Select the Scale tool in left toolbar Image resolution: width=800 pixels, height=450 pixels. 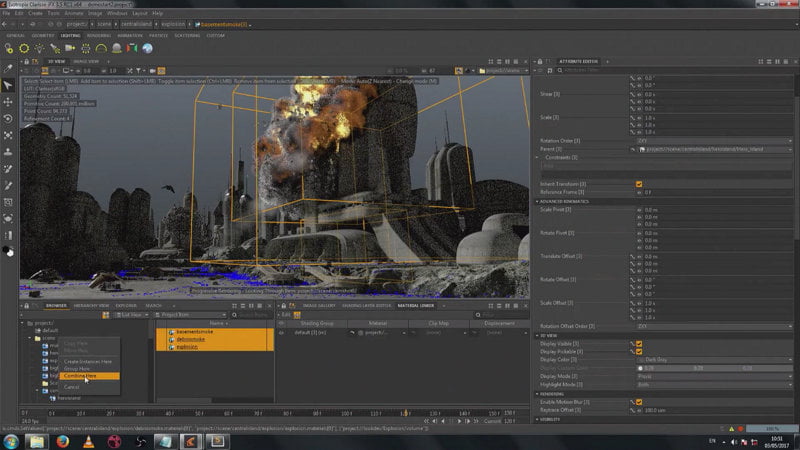pos(8,136)
